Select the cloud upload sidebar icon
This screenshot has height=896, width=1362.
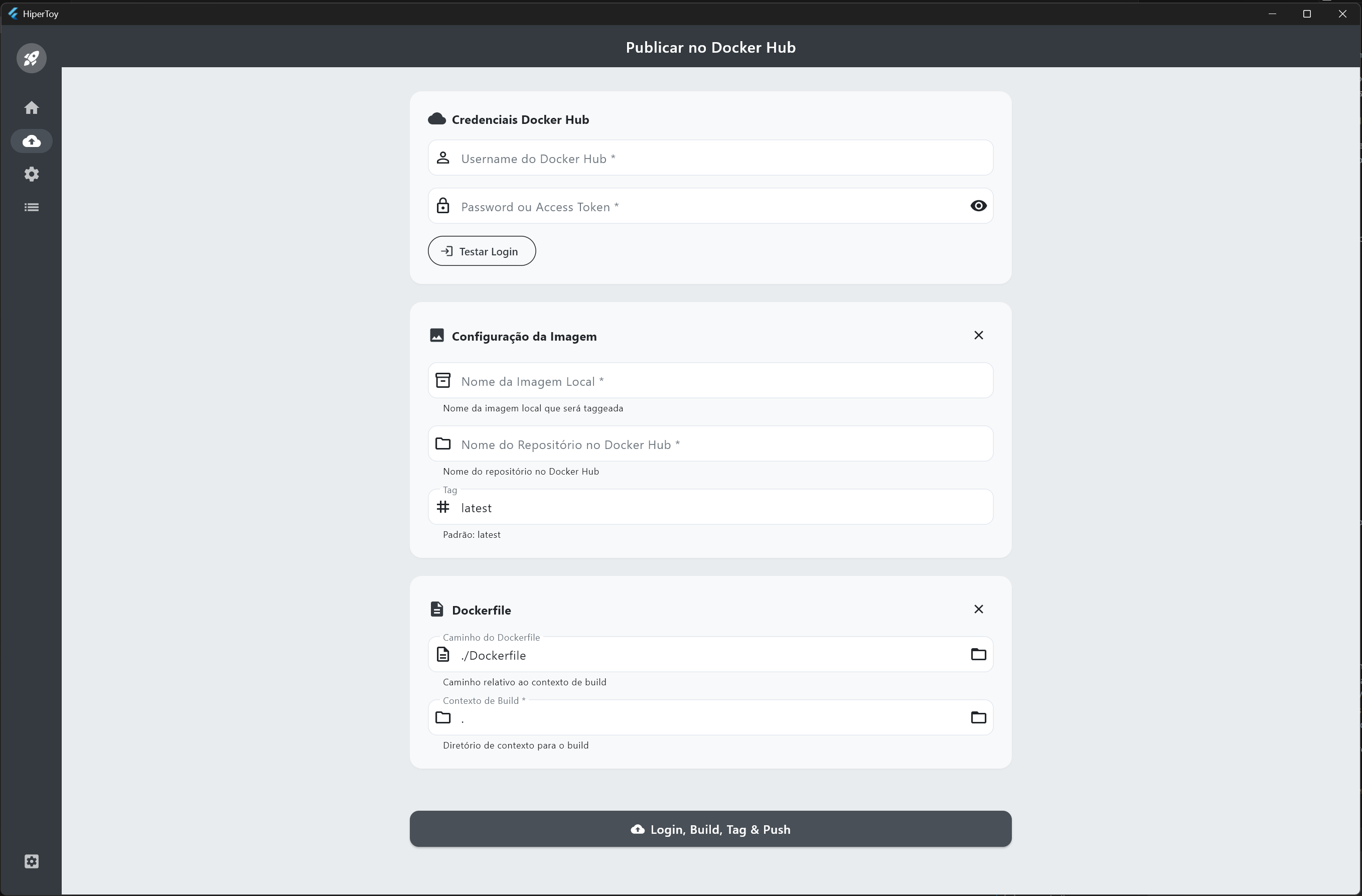[x=32, y=141]
